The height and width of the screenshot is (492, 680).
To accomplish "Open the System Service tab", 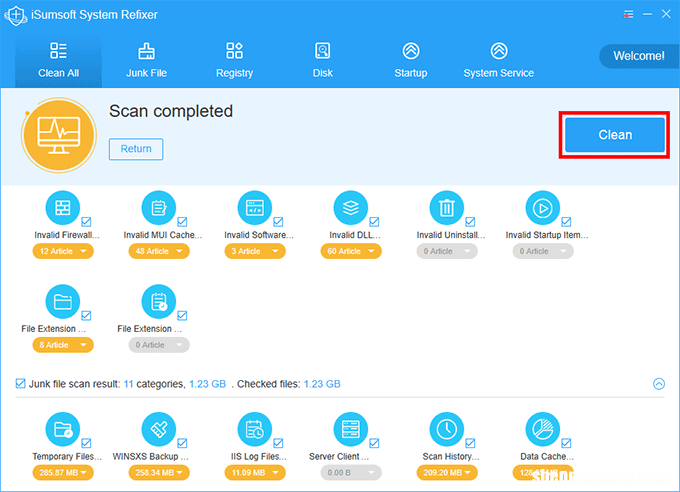I will (x=499, y=61).
